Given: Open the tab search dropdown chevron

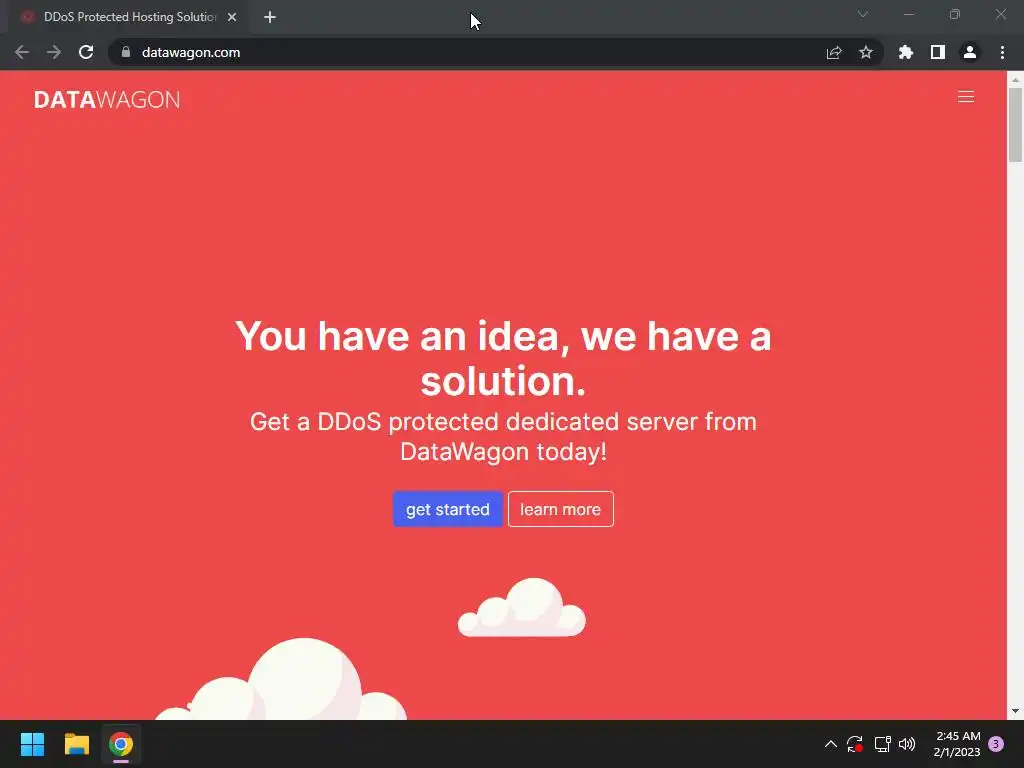Looking at the screenshot, I should pos(862,14).
